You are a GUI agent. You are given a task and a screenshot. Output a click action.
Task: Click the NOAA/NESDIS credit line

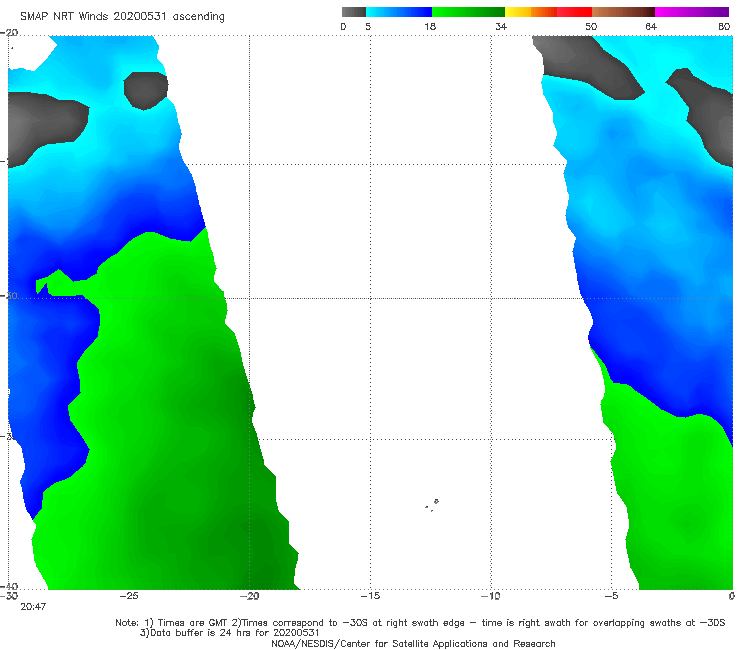pos(413,643)
